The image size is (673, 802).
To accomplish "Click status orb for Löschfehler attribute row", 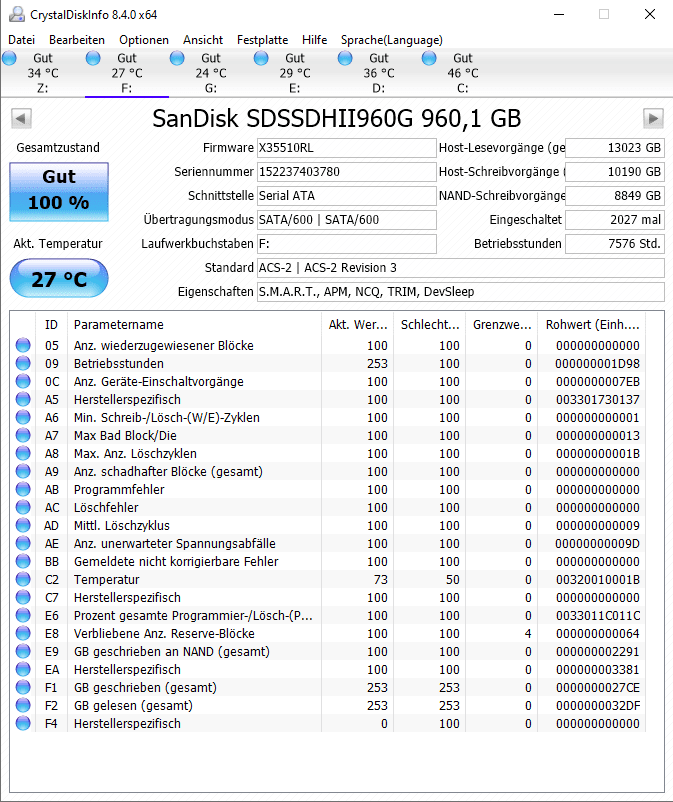I will 23,508.
